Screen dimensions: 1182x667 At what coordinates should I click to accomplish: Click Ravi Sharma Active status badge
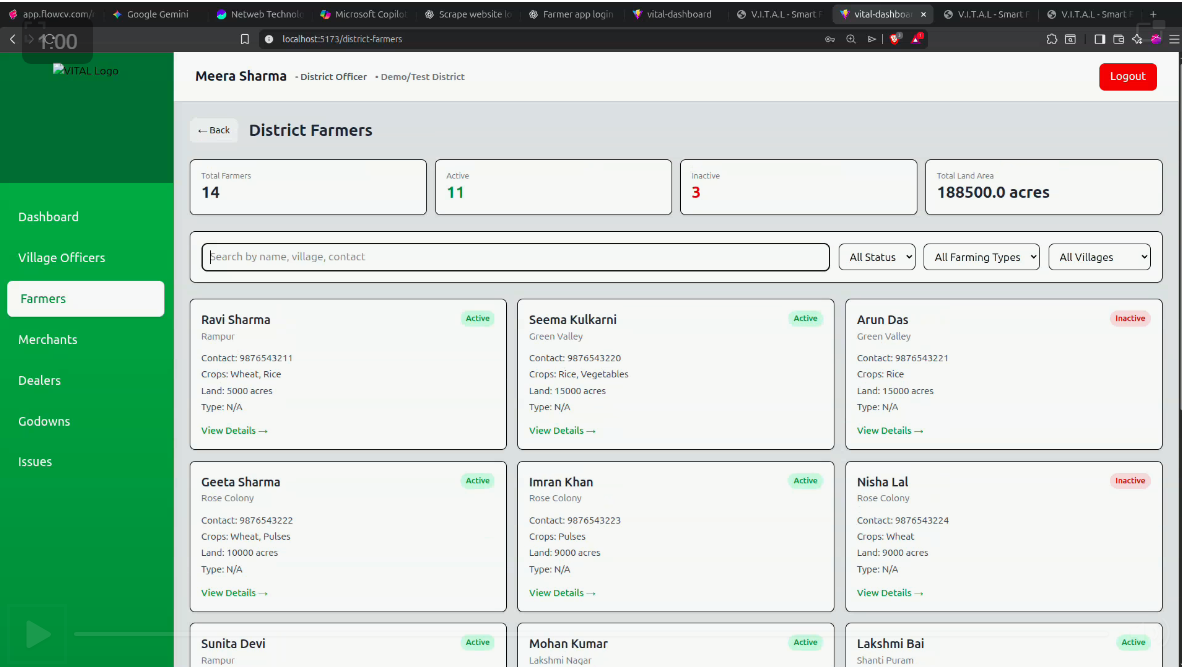(478, 319)
